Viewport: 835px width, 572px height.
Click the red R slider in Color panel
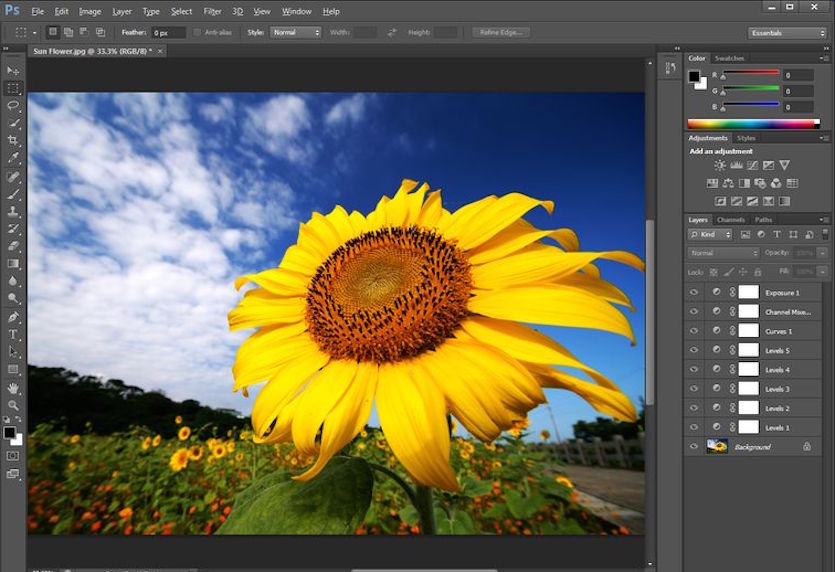(750, 73)
